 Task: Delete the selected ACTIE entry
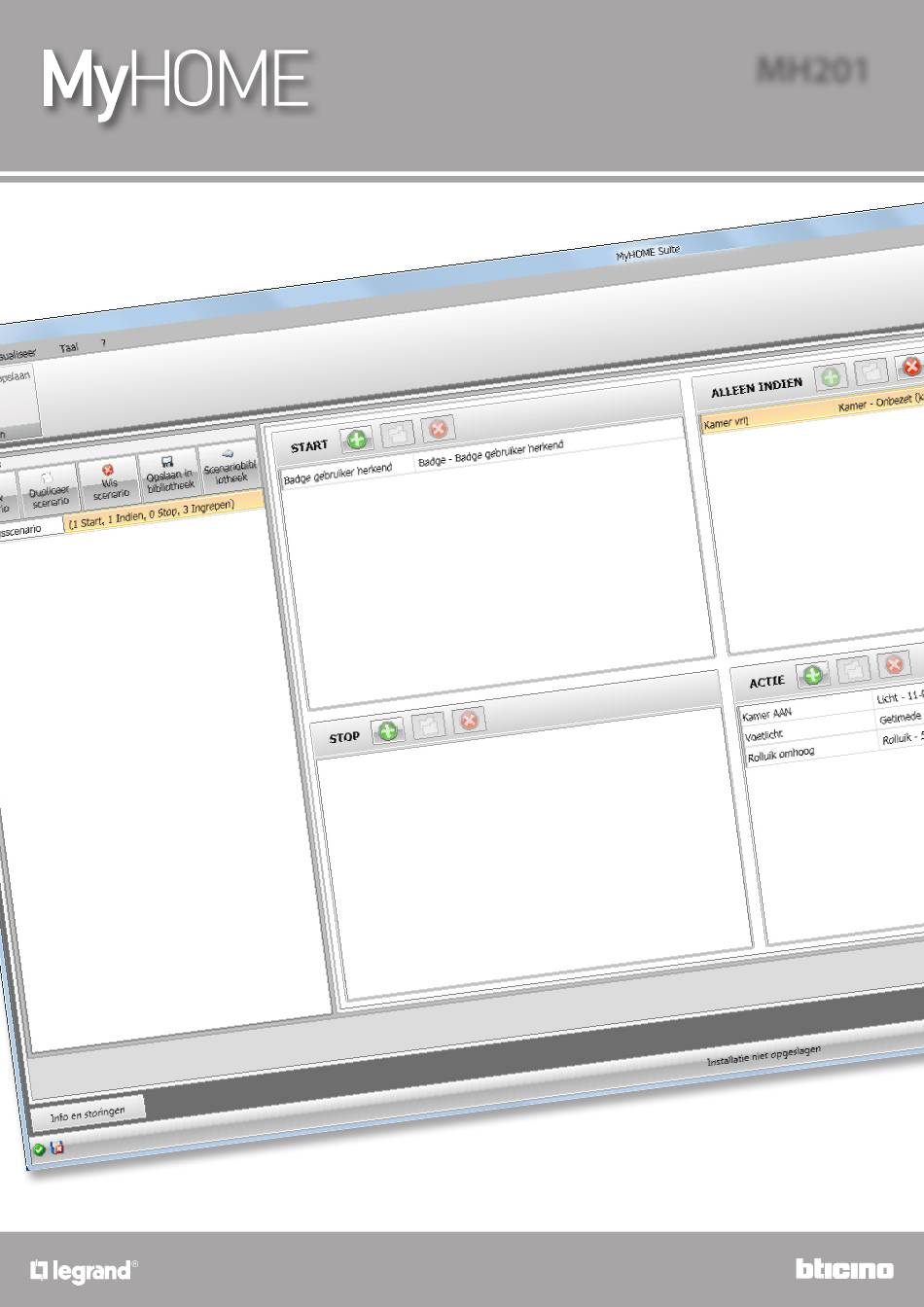[x=894, y=665]
